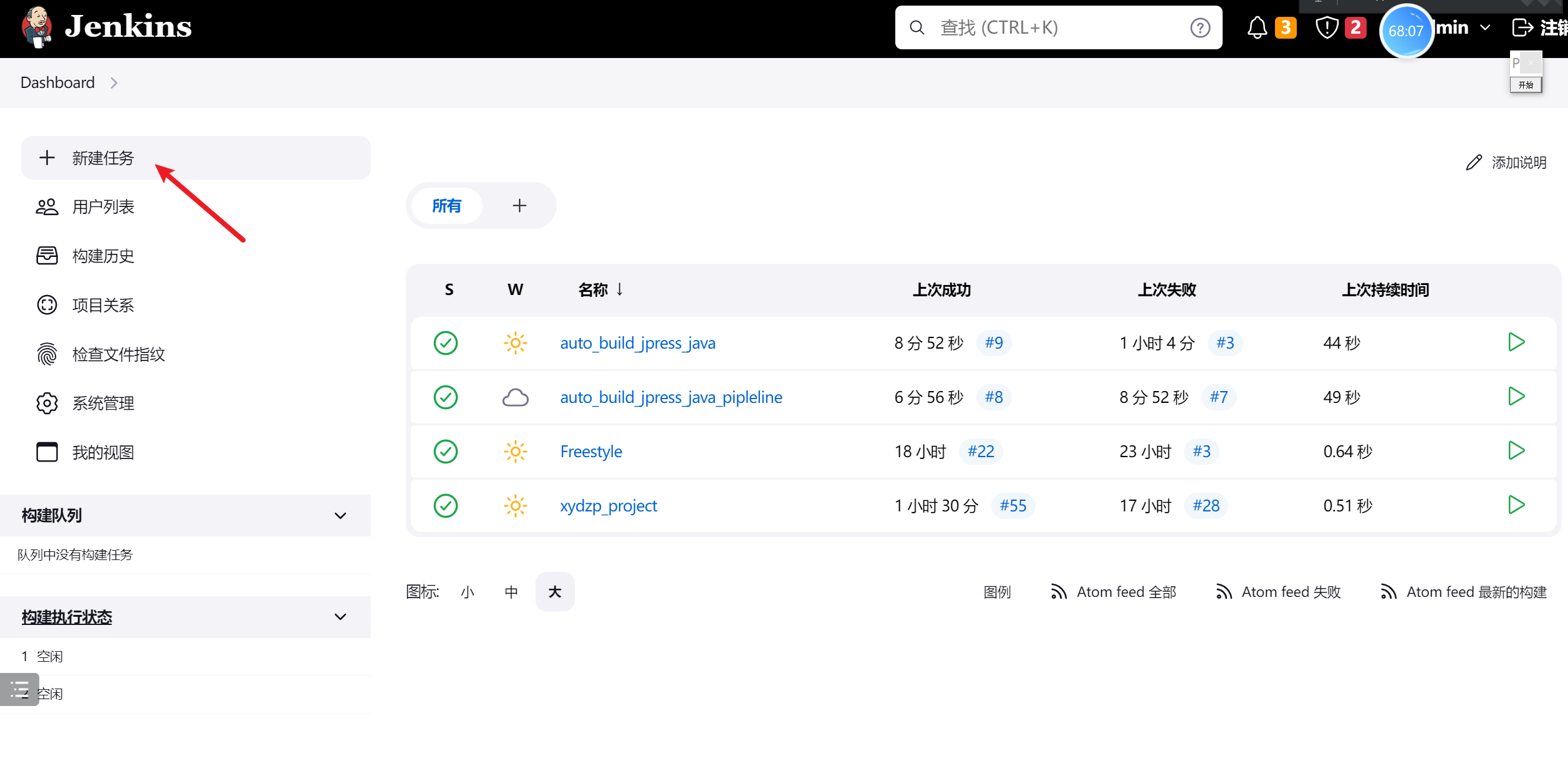Click the build history inbox icon
The image size is (1568, 769).
tap(47, 256)
